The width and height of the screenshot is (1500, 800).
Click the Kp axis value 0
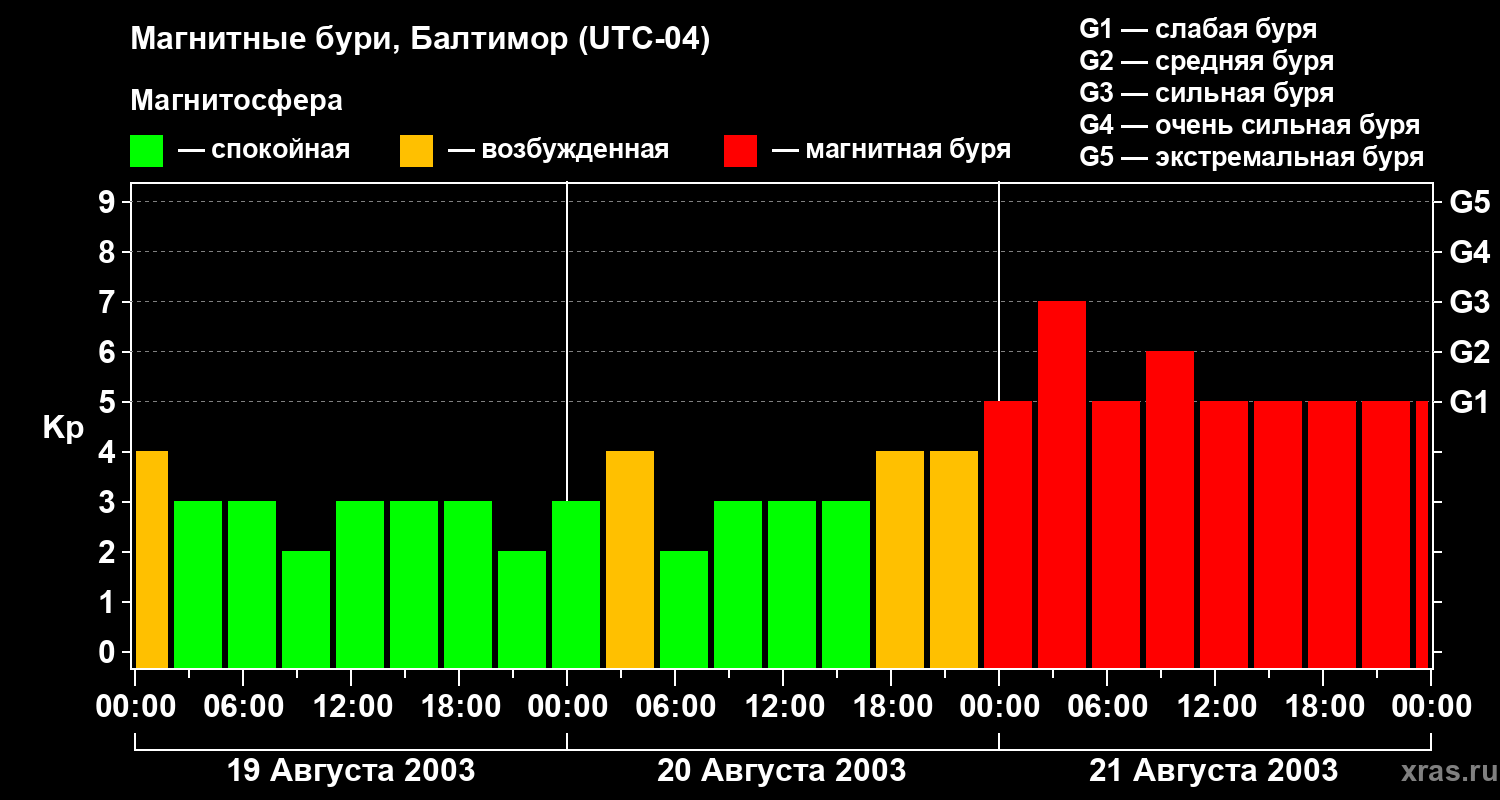point(109,652)
